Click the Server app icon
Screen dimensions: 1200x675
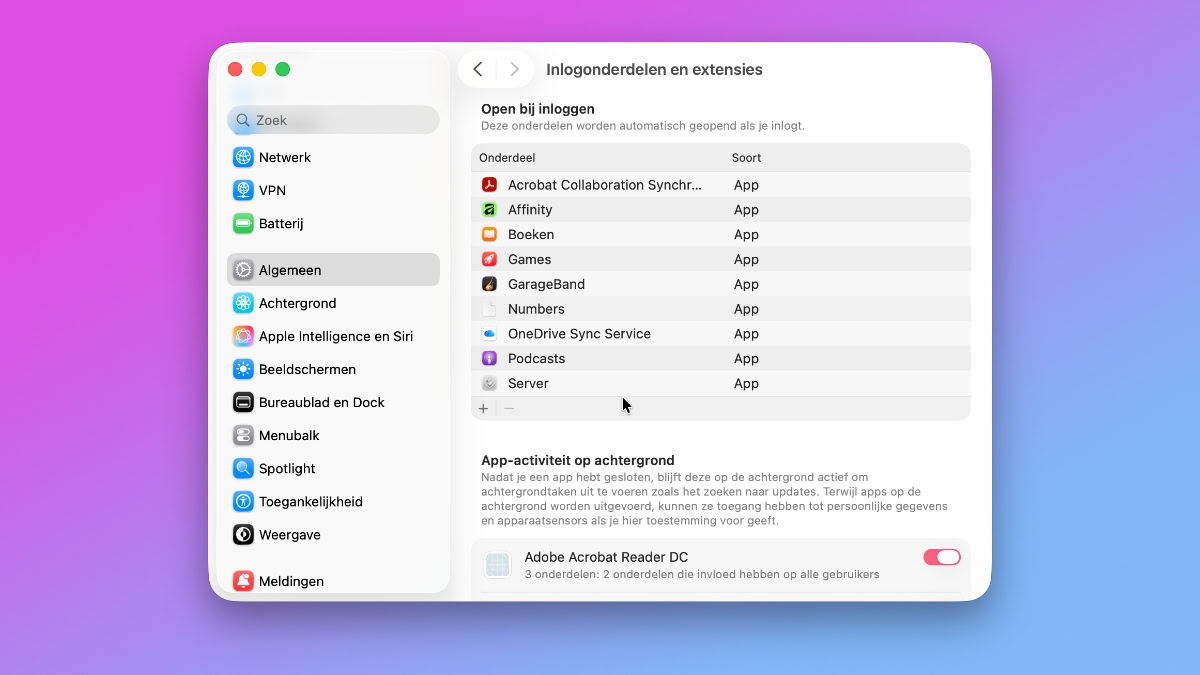tap(489, 383)
